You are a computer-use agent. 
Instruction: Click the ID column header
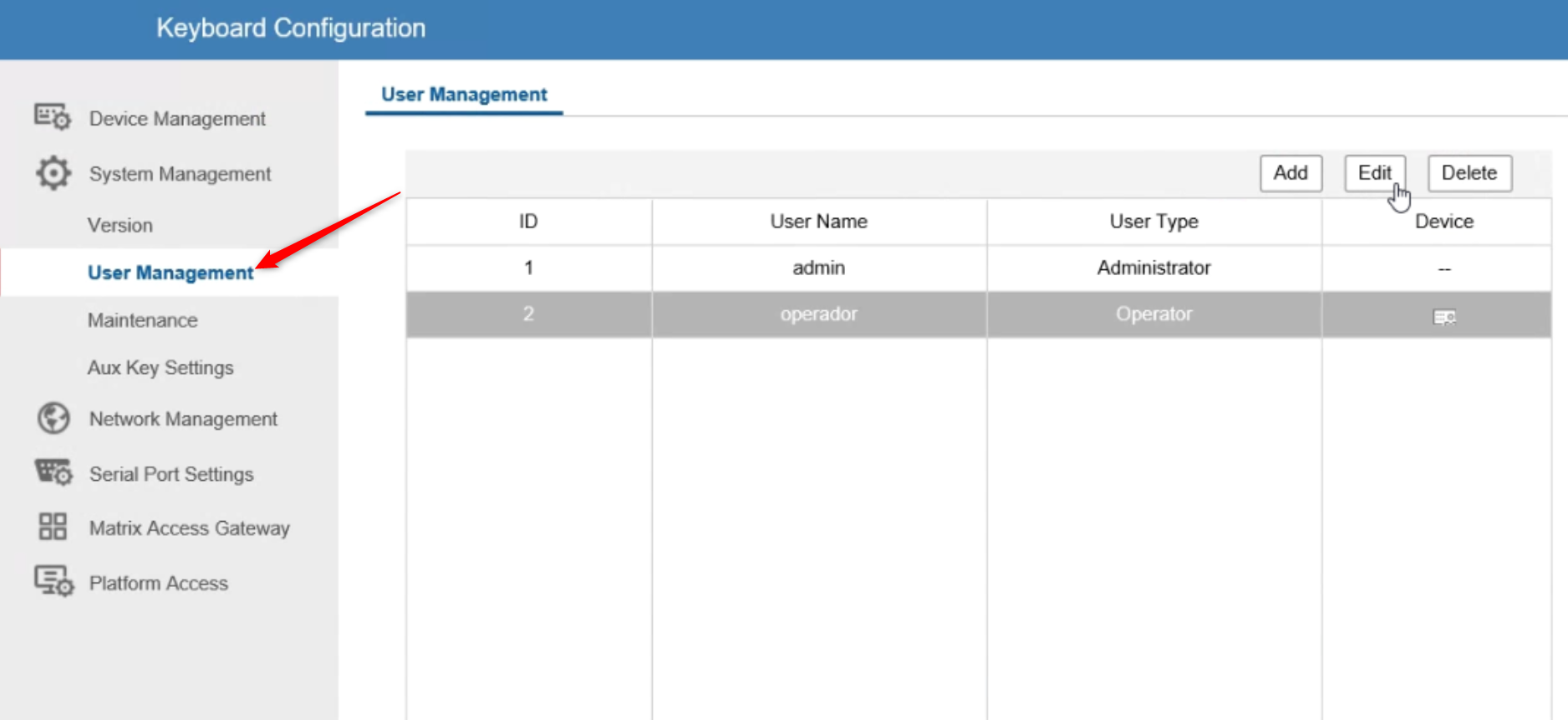[528, 222]
